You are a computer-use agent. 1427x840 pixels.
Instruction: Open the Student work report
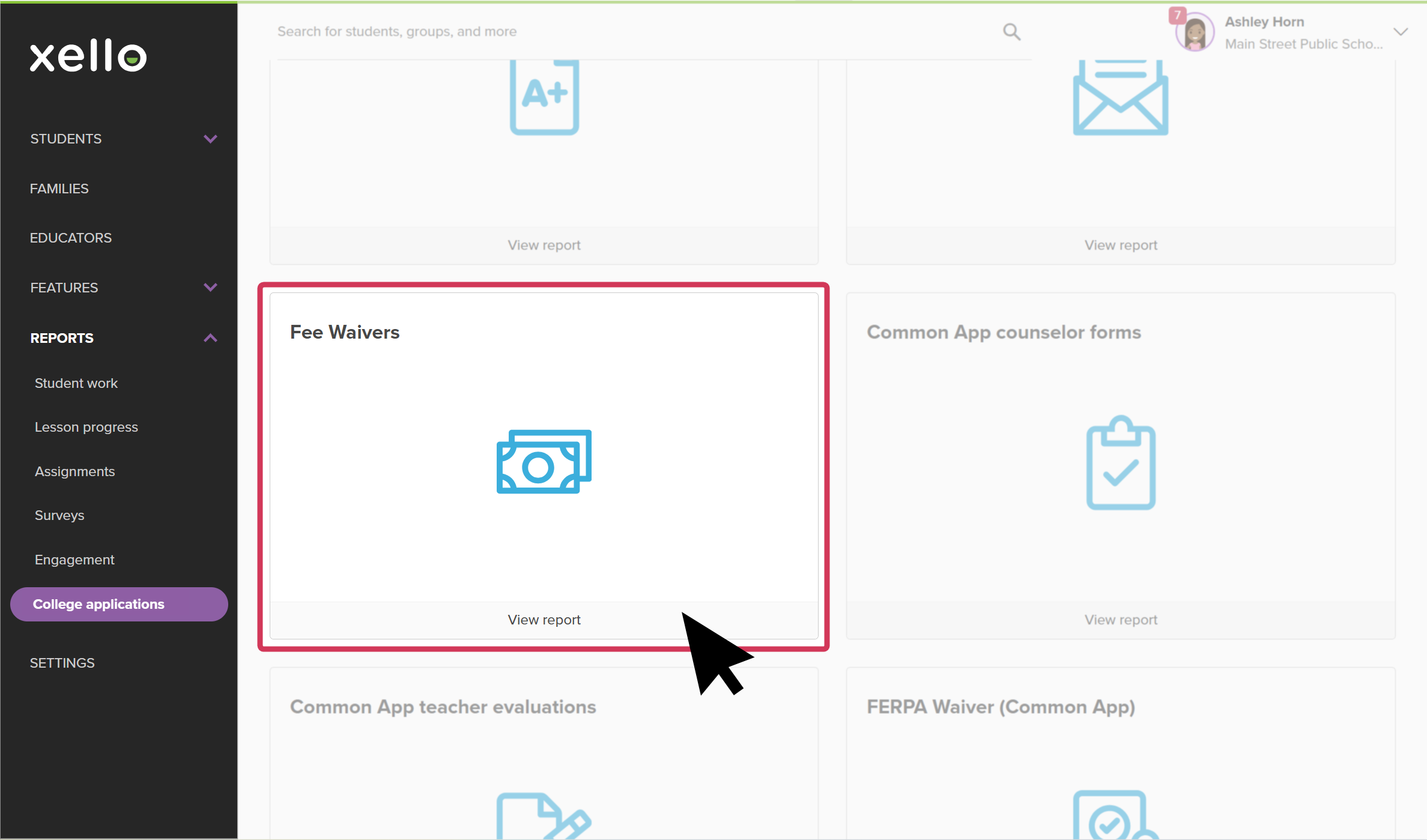point(76,383)
